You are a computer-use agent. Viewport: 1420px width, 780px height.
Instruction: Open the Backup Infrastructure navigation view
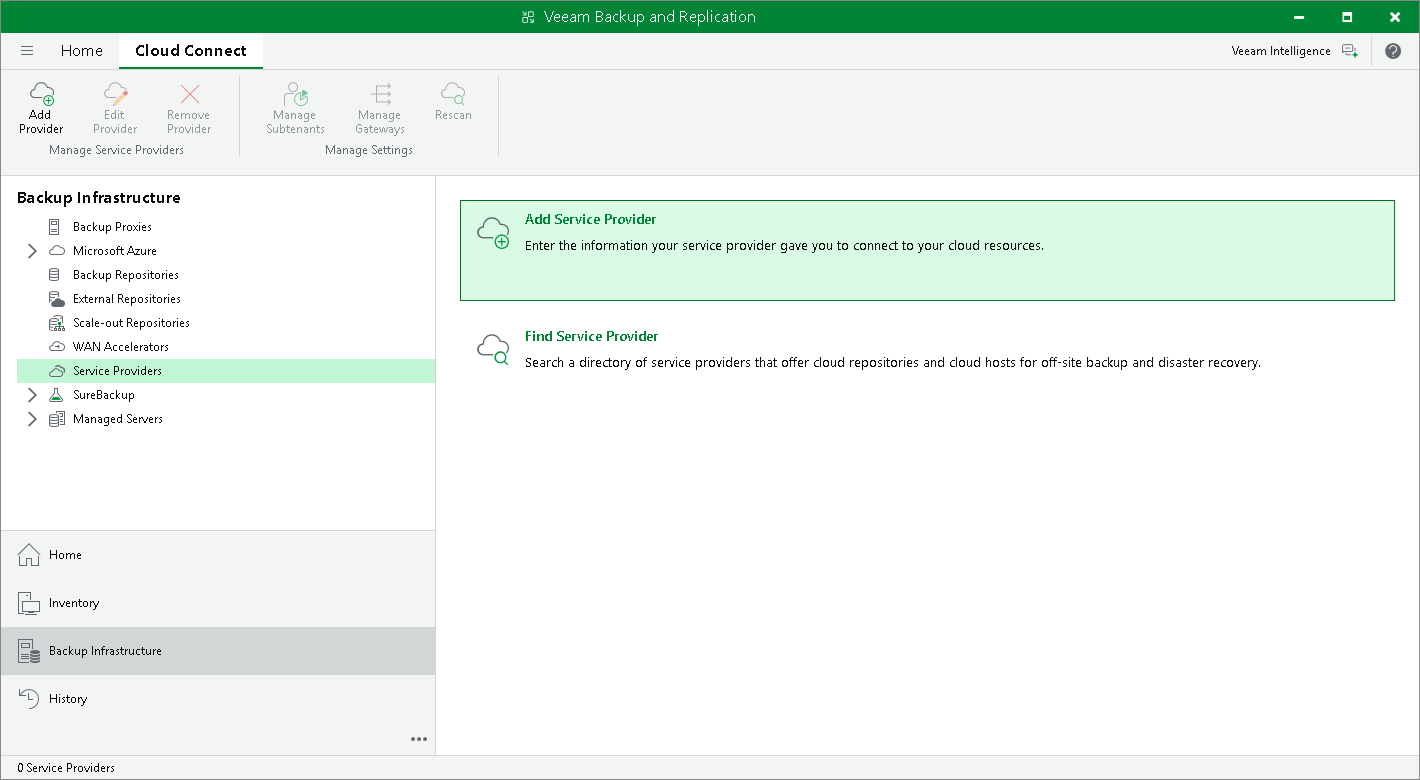tap(218, 651)
